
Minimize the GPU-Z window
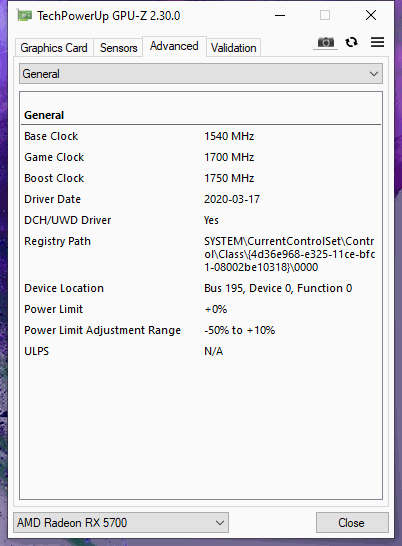pyautogui.click(x=280, y=16)
